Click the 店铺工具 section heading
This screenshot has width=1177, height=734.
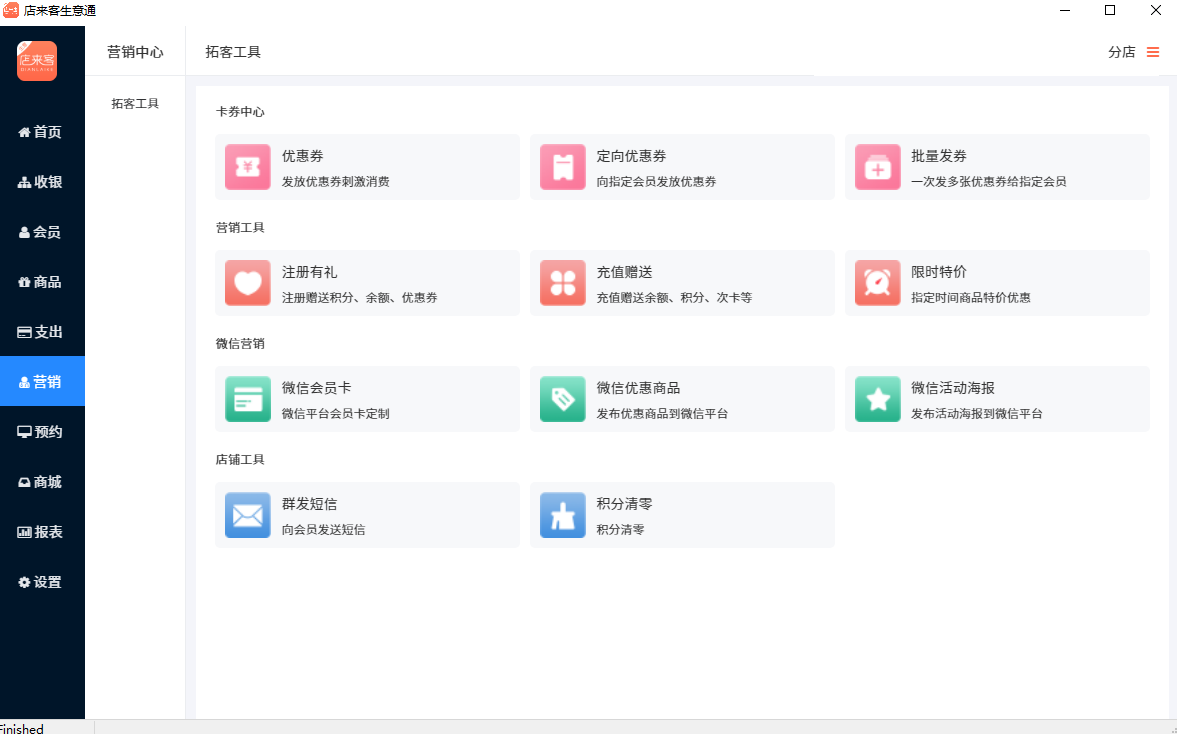tap(240, 459)
